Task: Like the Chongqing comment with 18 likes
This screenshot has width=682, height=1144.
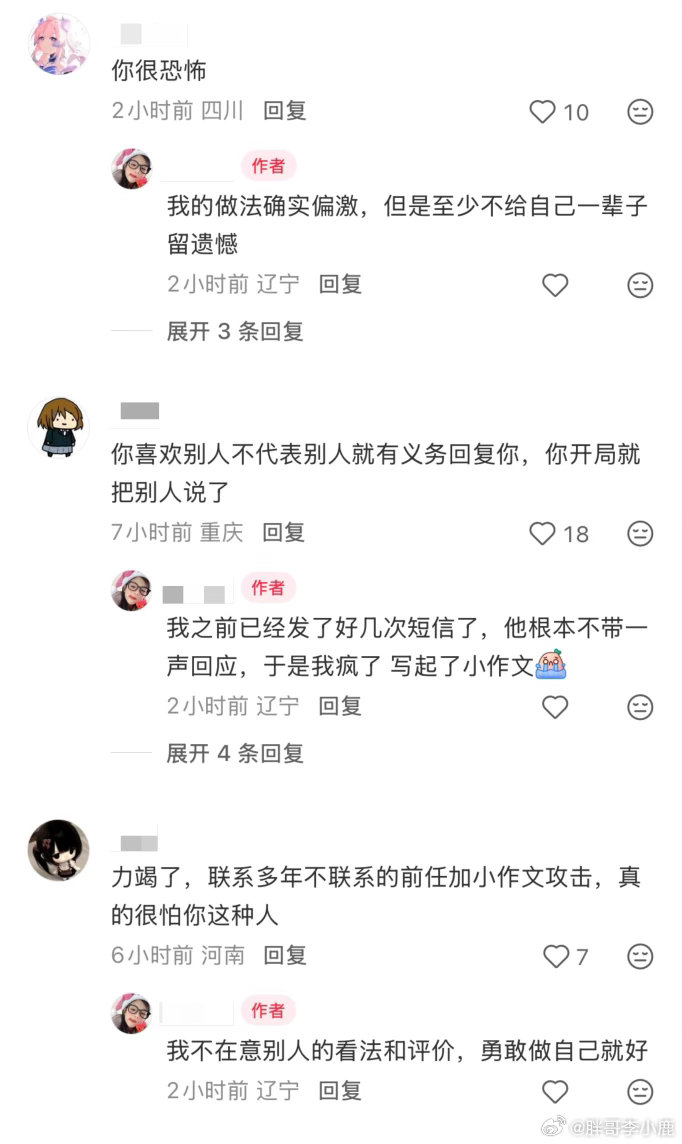Action: (x=542, y=533)
